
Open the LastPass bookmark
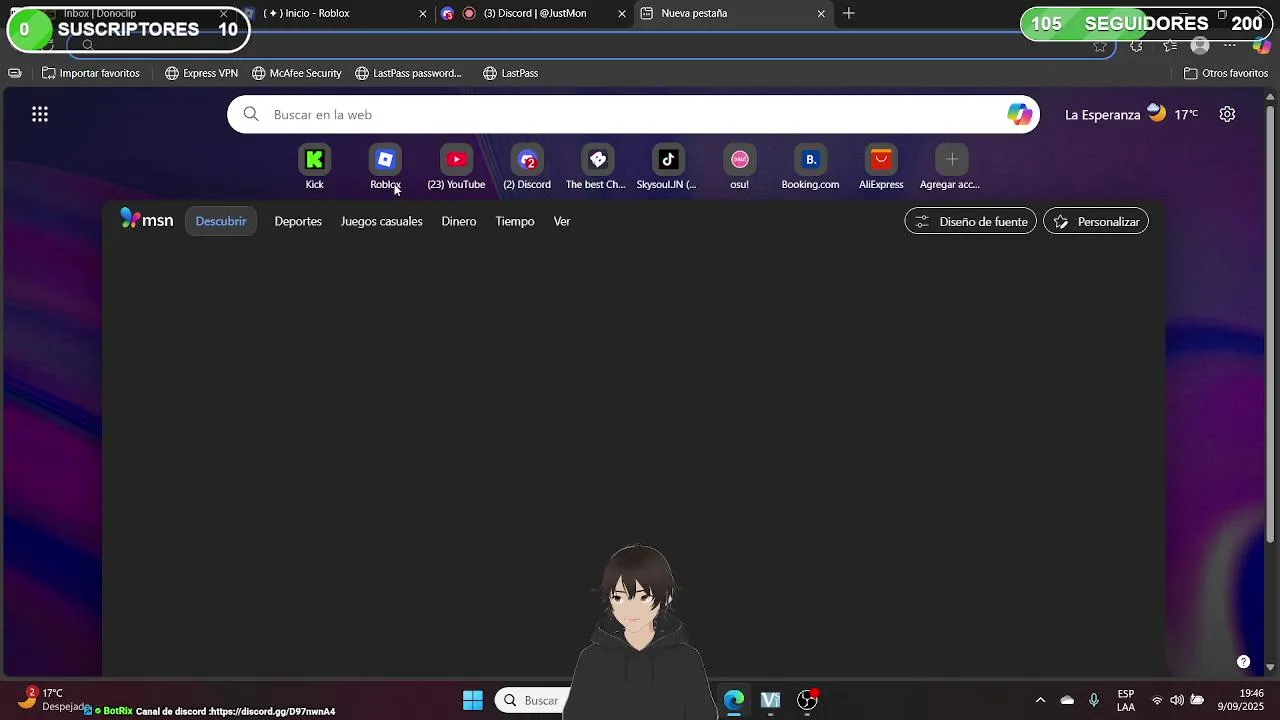point(511,73)
